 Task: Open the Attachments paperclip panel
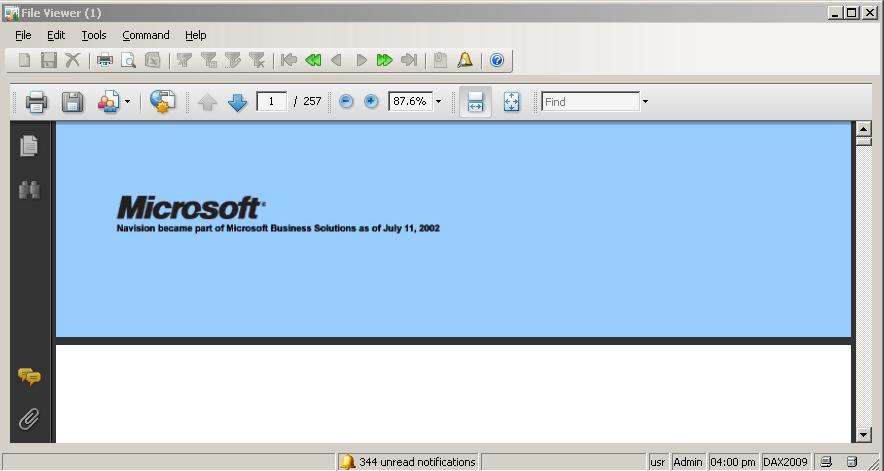point(29,420)
